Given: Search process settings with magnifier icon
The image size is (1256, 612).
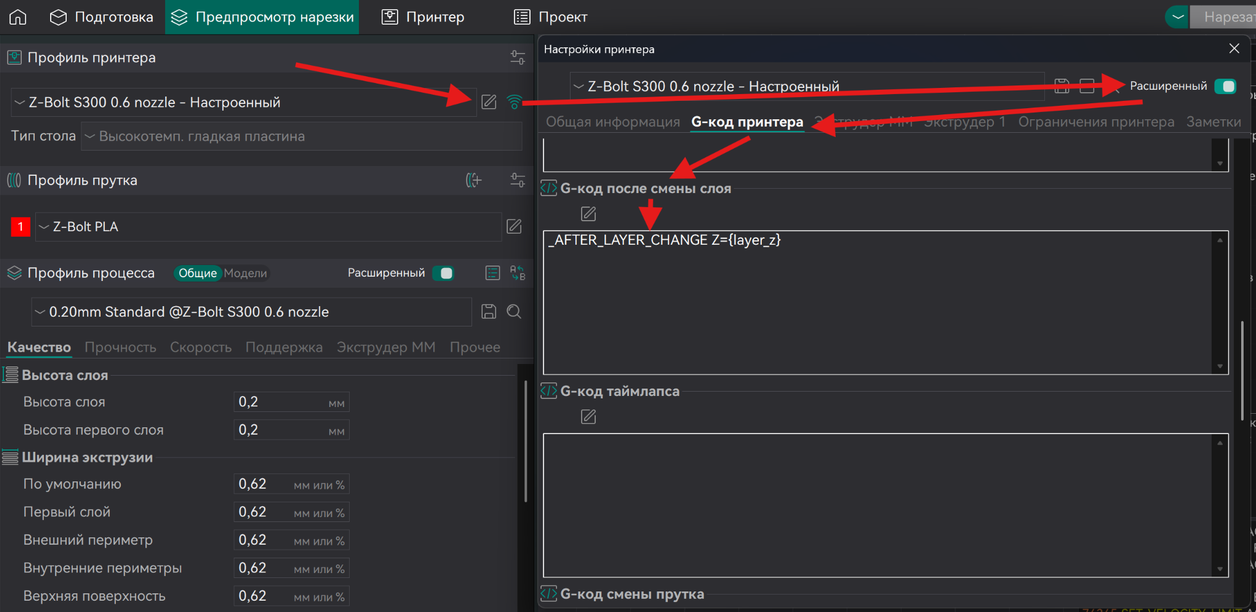Looking at the screenshot, I should (514, 312).
